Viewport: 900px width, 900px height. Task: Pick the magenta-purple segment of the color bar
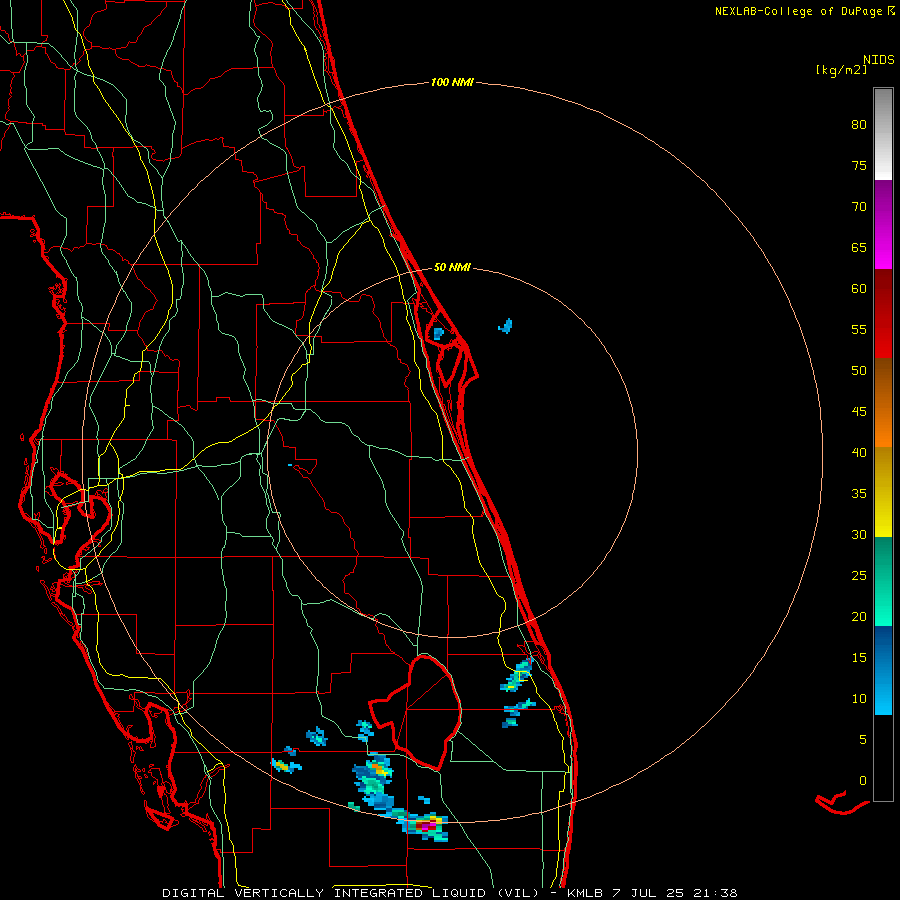[x=883, y=225]
